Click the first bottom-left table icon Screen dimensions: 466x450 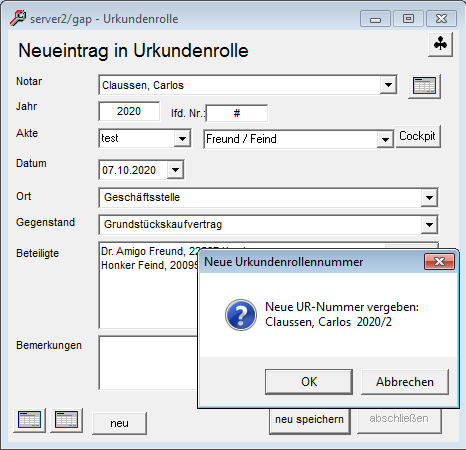(30, 420)
